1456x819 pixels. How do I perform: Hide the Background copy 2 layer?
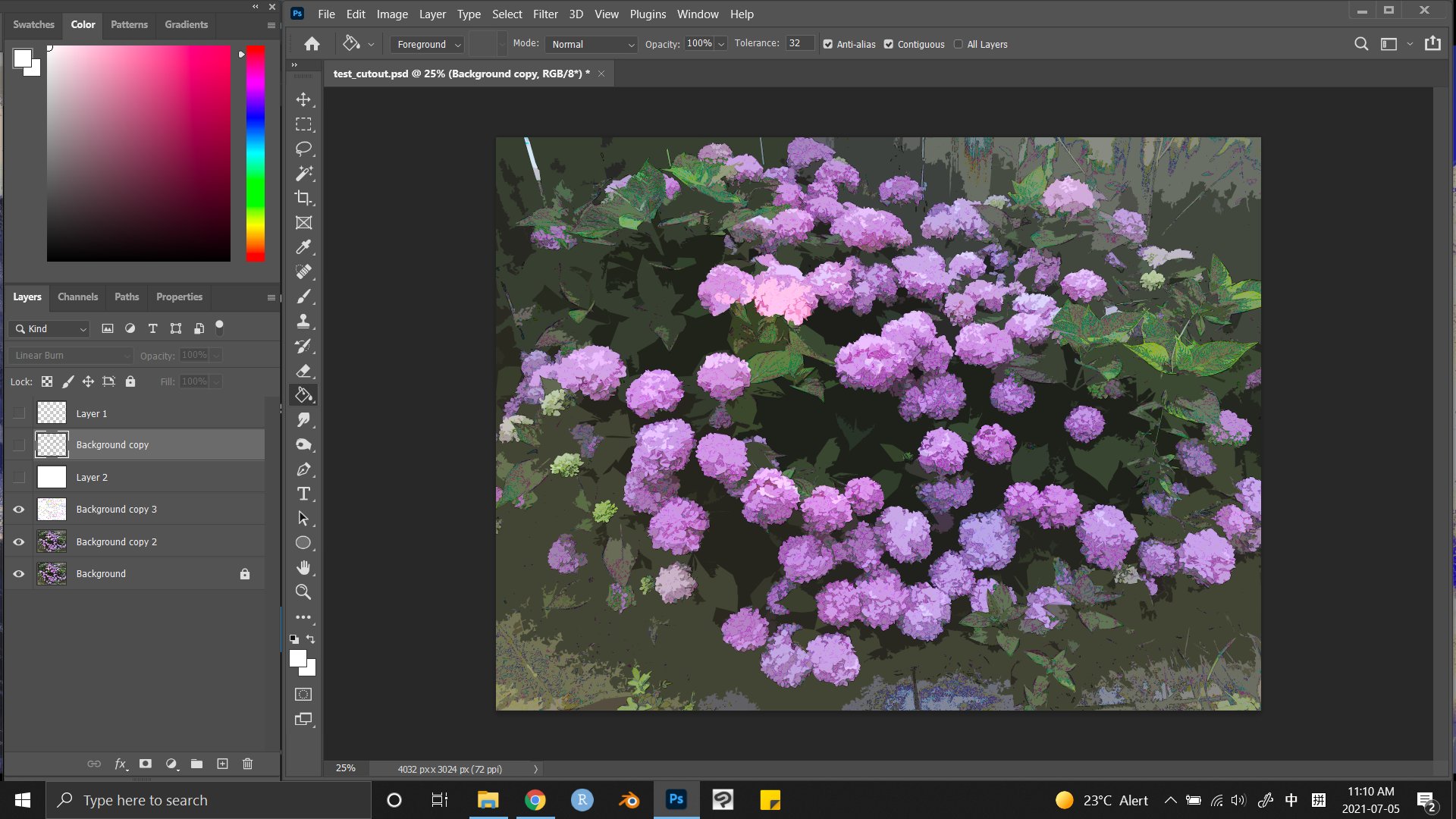pyautogui.click(x=19, y=542)
